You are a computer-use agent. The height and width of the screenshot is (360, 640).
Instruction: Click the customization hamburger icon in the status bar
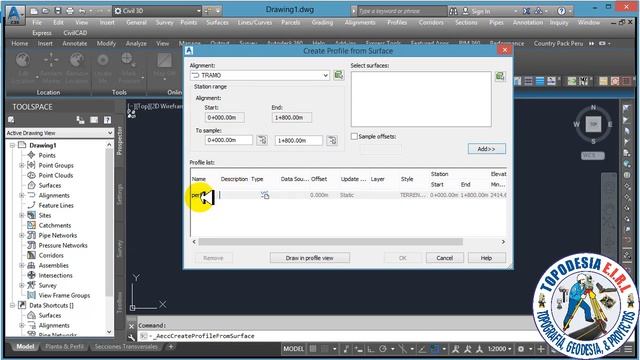[629, 349]
